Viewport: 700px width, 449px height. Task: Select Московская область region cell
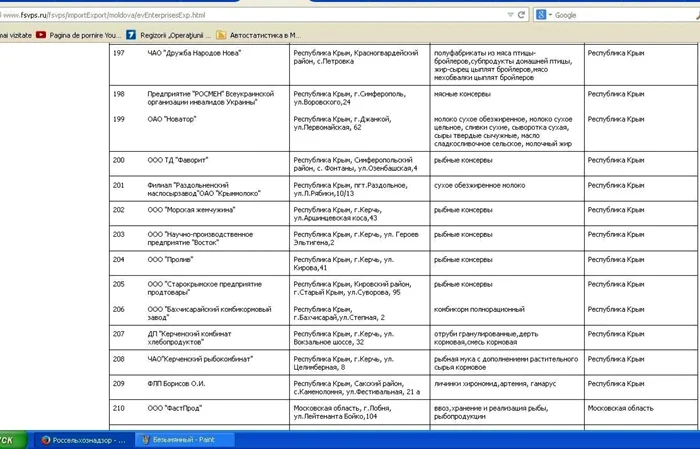[x=620, y=408]
